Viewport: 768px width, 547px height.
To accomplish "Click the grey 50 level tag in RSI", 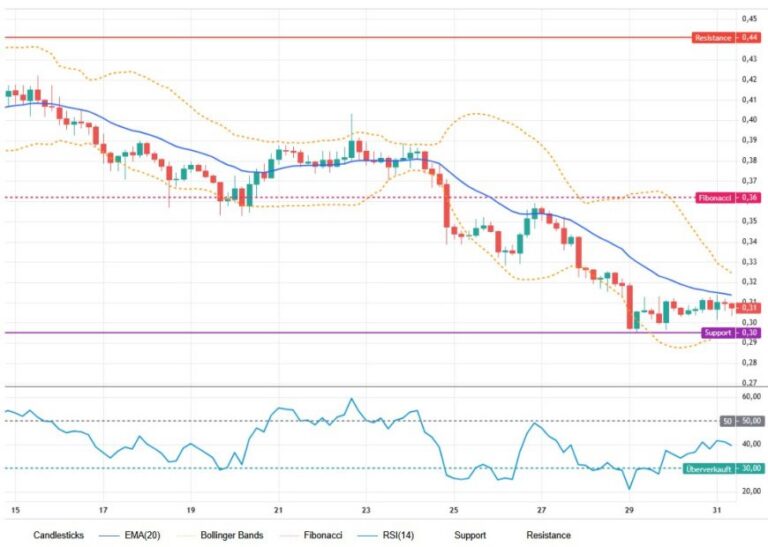I will tap(742, 421).
